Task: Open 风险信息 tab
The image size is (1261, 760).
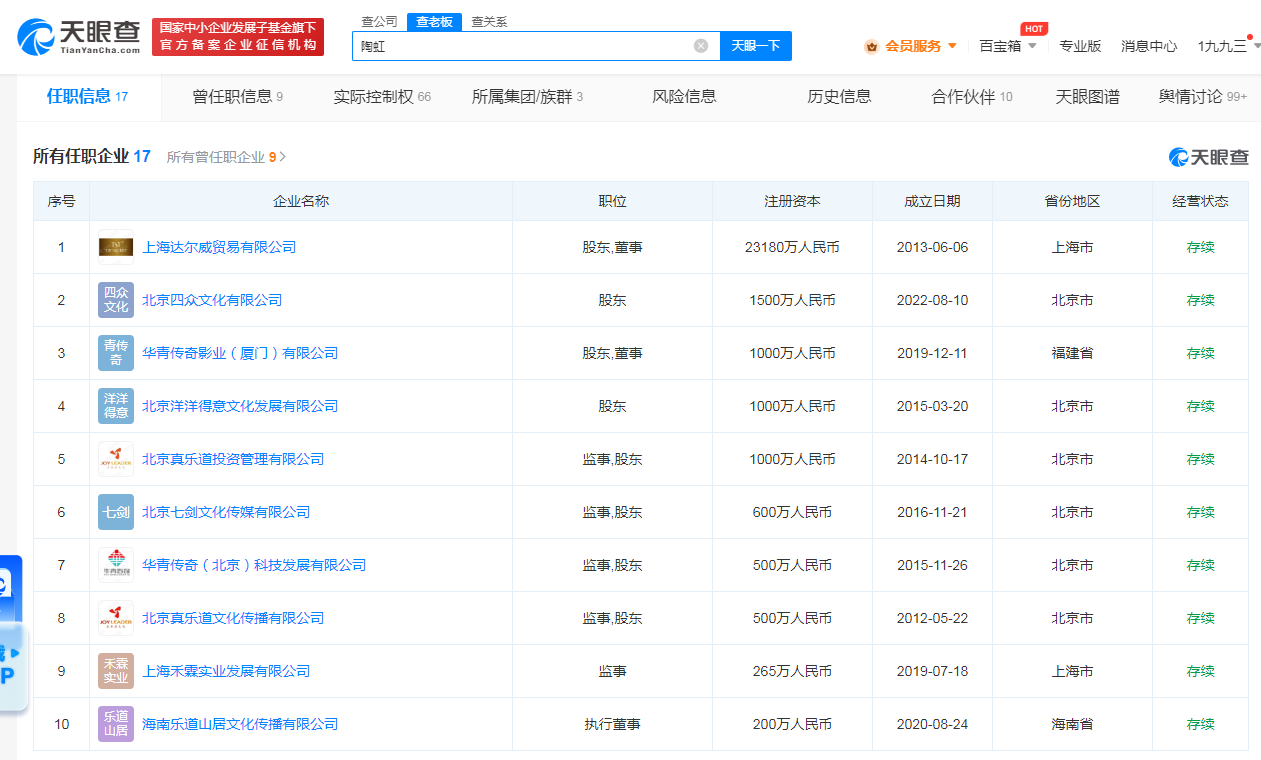Action: [684, 96]
